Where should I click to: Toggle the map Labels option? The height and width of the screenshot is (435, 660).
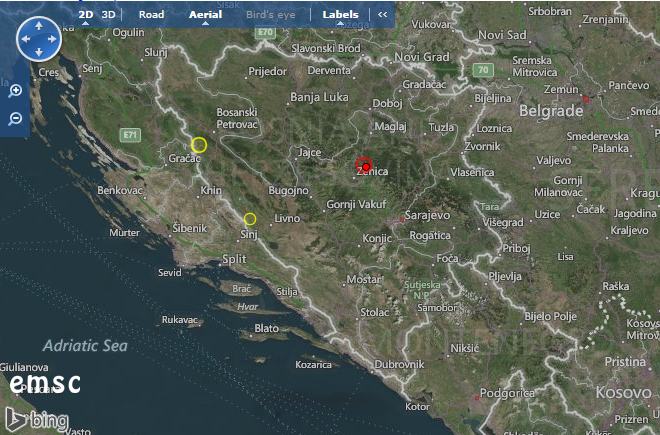[x=340, y=15]
